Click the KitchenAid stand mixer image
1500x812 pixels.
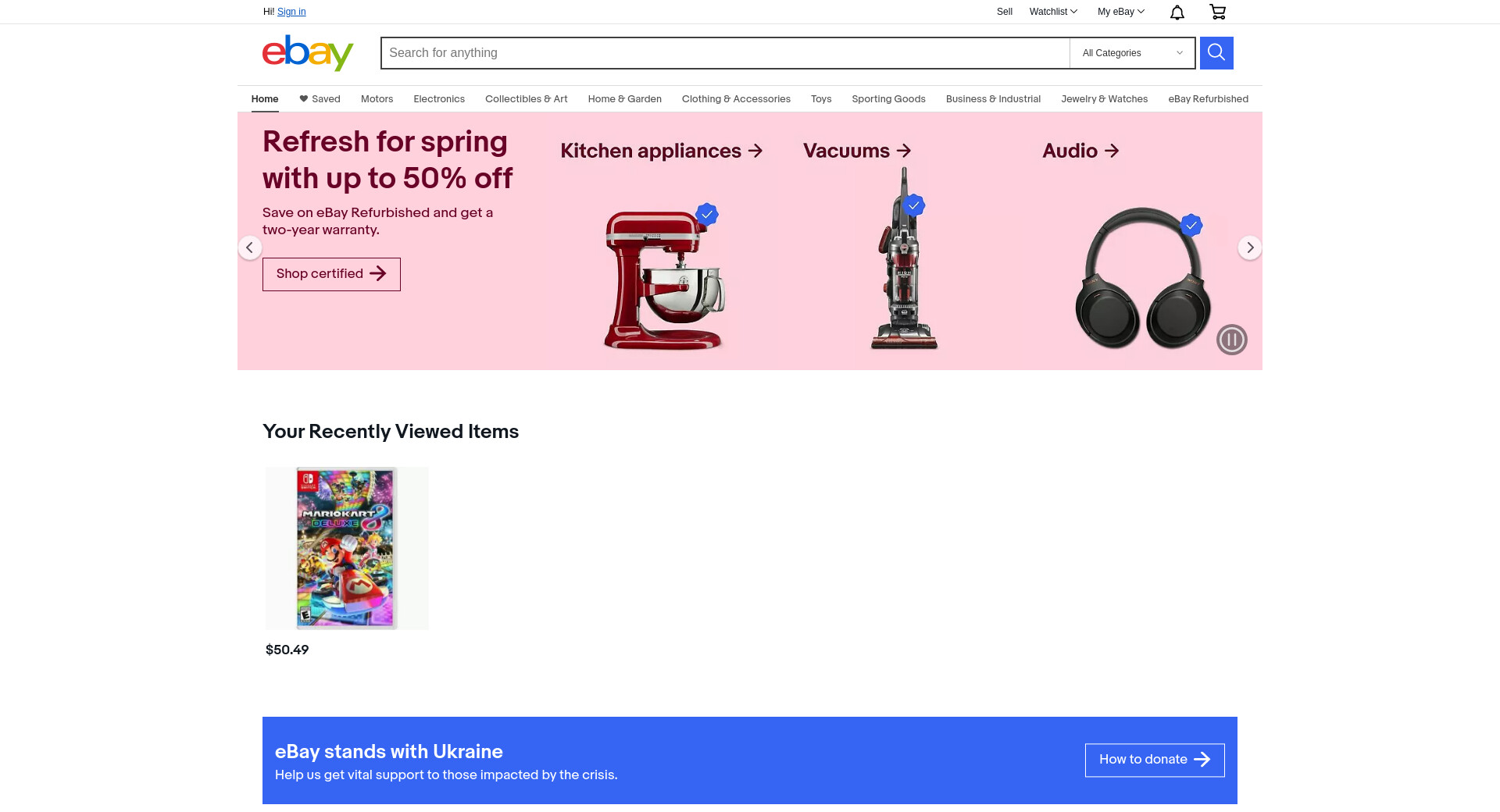pos(665,279)
